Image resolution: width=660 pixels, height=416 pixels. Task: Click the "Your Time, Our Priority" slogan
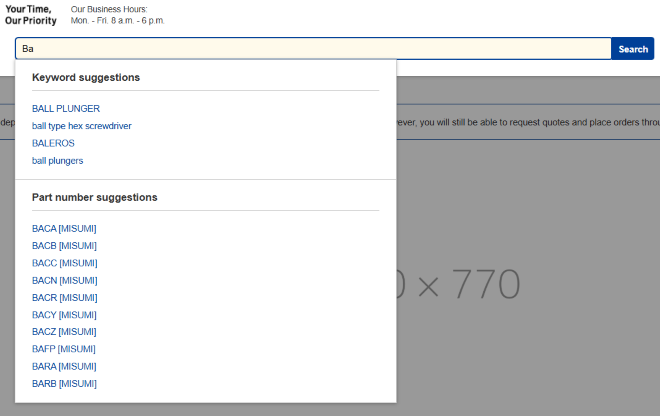pyautogui.click(x=31, y=15)
